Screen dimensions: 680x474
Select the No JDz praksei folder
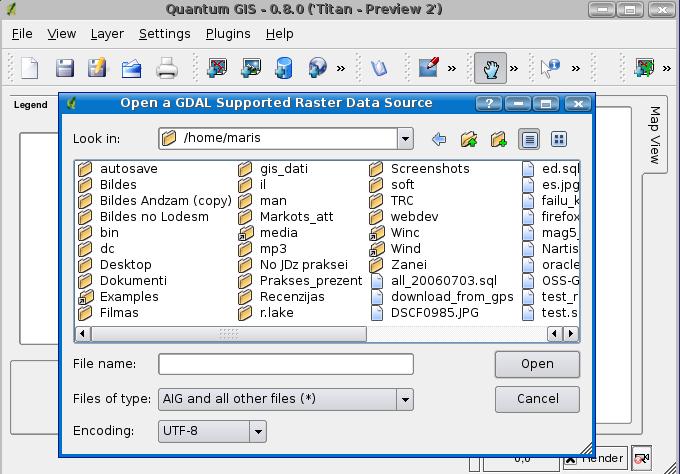coord(293,265)
